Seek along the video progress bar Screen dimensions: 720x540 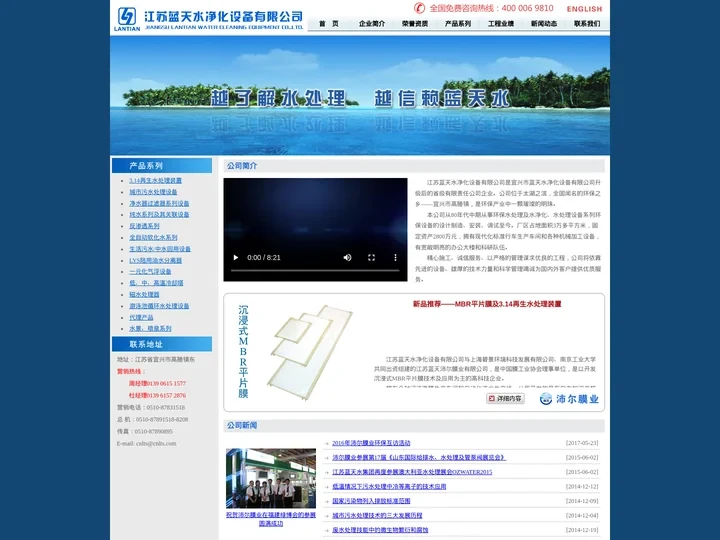(315, 270)
